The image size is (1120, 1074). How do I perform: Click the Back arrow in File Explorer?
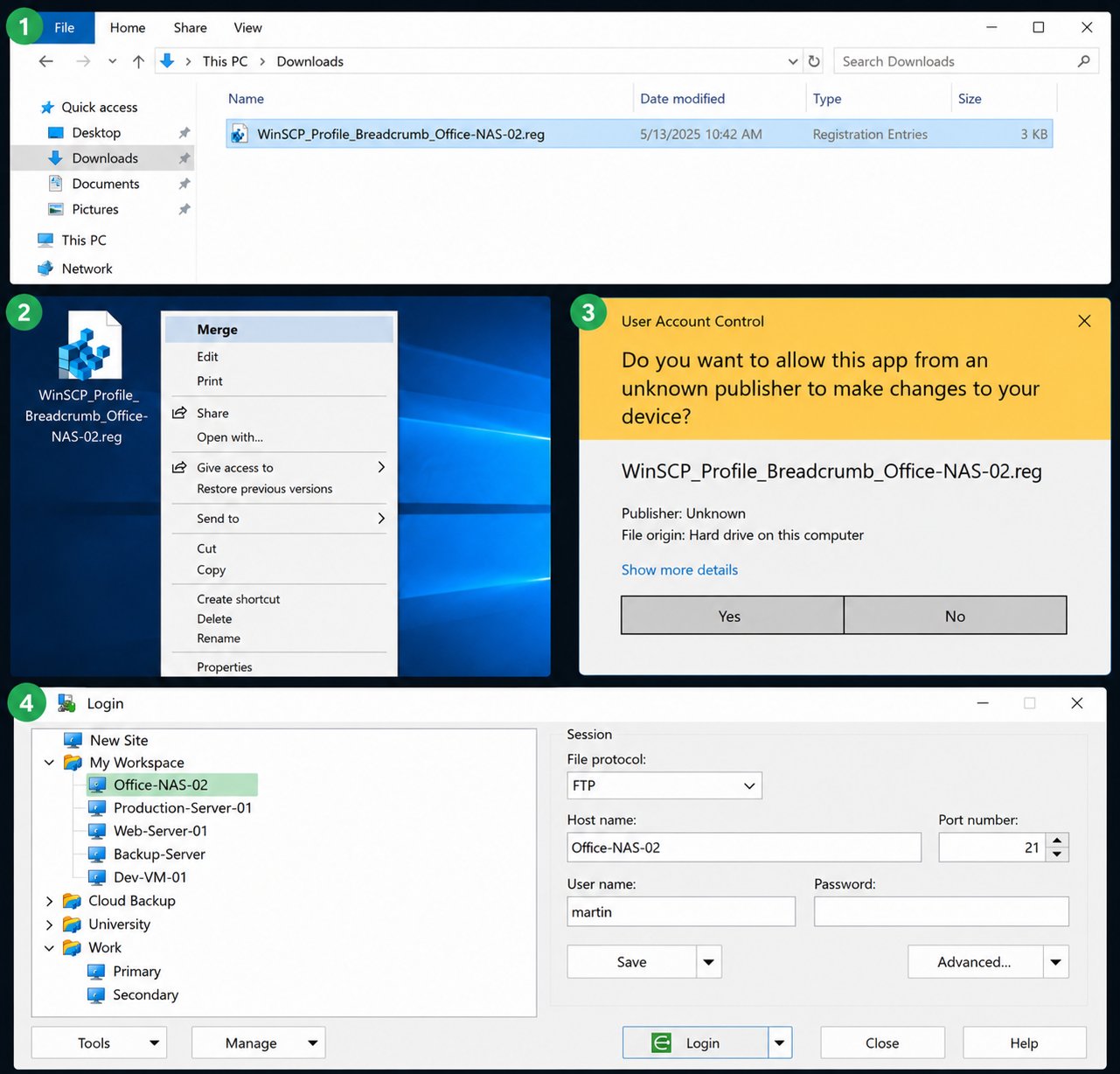click(46, 61)
